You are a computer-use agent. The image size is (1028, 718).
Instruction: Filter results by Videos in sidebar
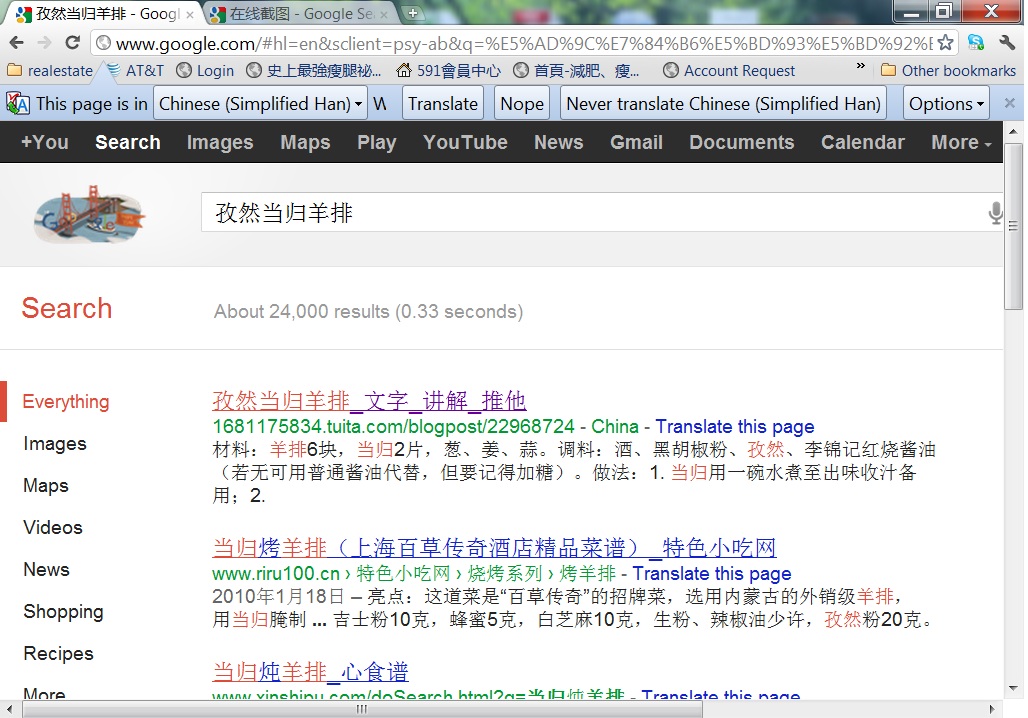(x=52, y=528)
